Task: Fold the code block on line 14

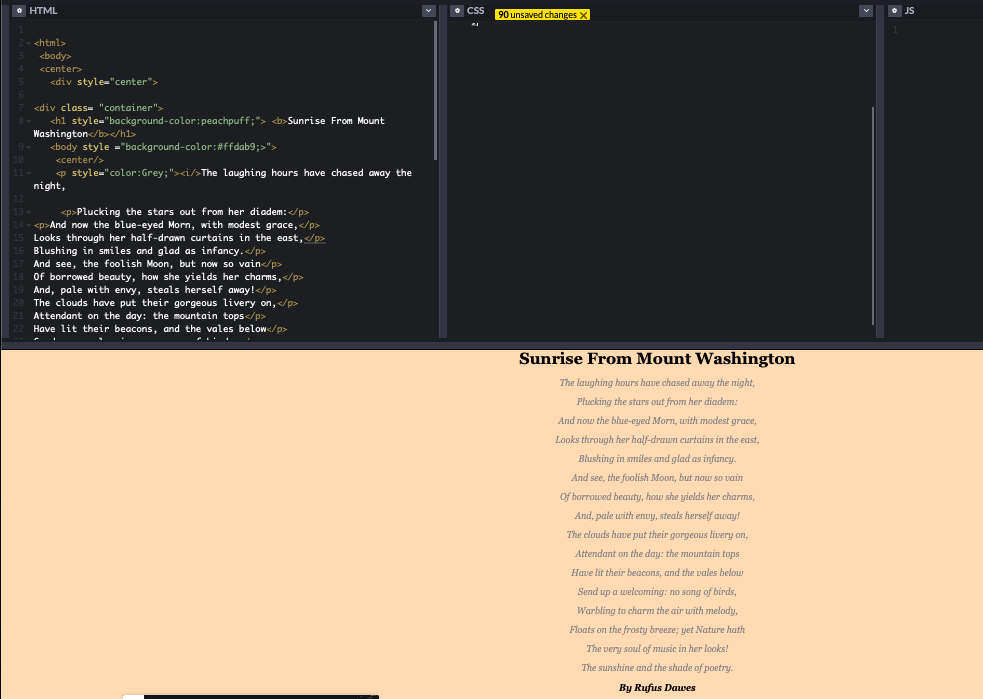Action: [28, 225]
